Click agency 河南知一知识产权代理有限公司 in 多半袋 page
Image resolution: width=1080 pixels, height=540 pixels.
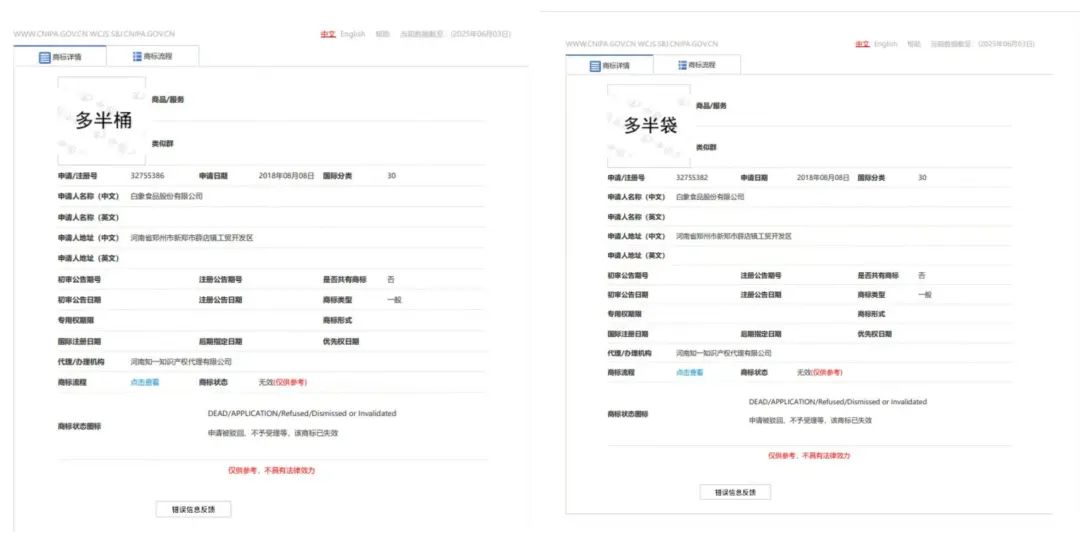point(724,353)
